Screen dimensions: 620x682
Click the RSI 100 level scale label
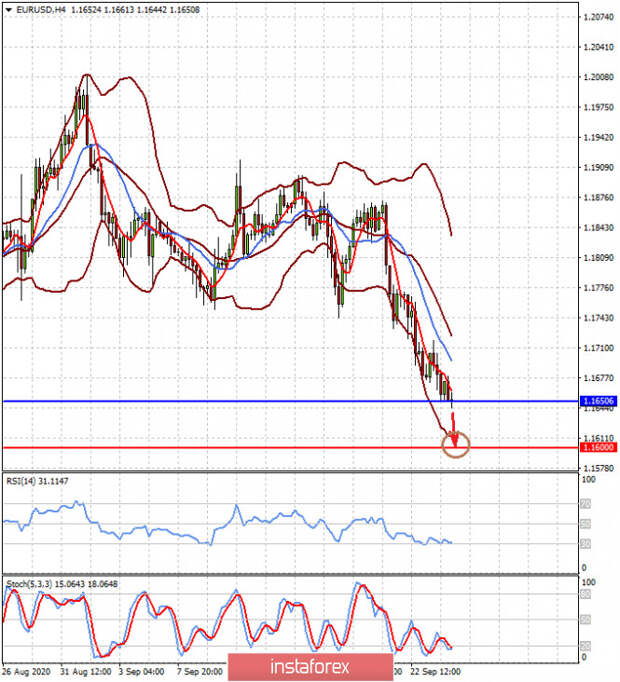pyautogui.click(x=588, y=479)
